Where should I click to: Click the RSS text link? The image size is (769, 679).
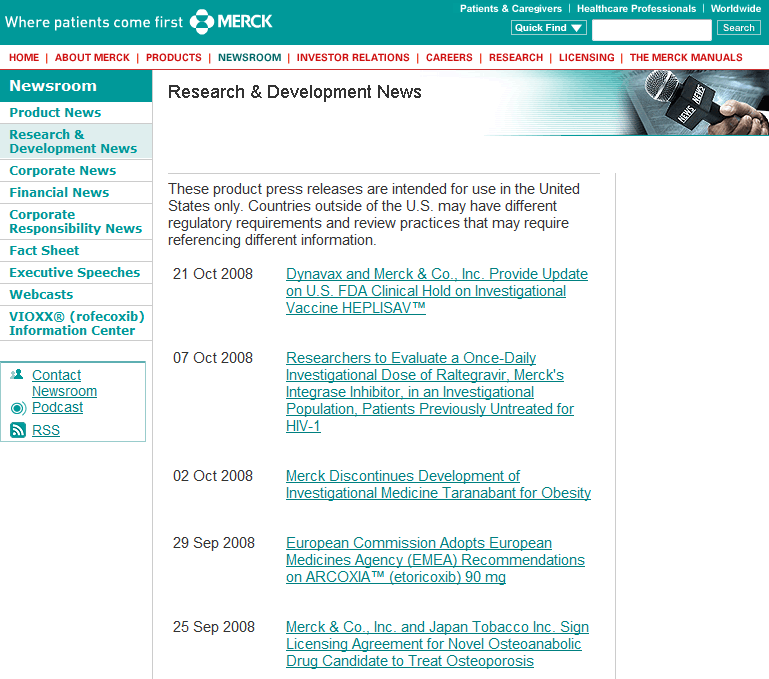coord(46,430)
